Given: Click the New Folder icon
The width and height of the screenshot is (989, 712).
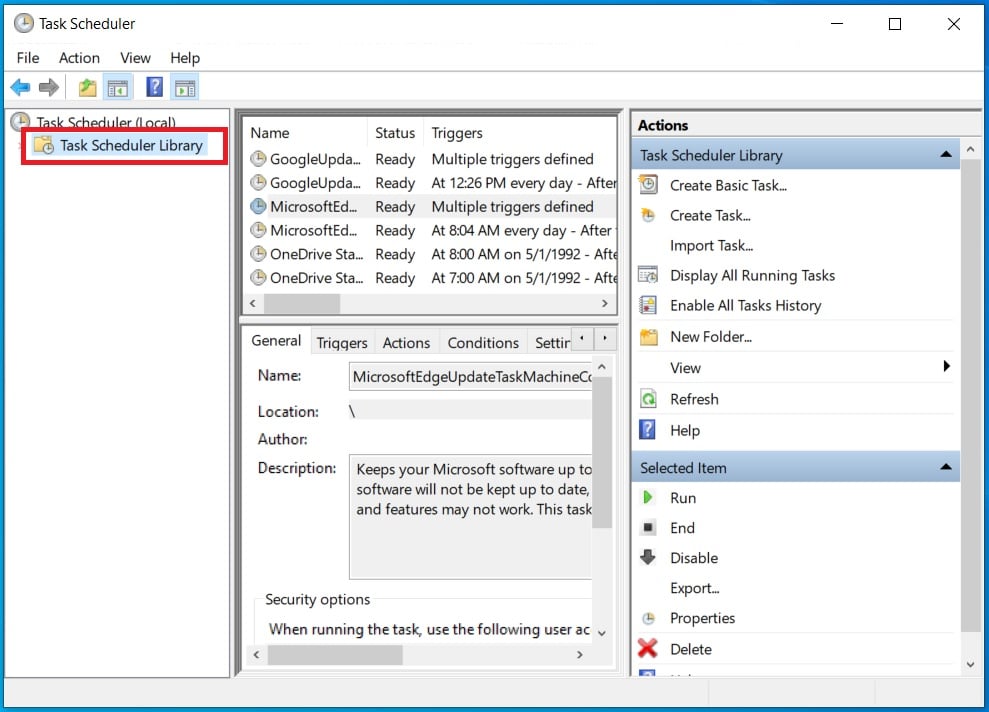Looking at the screenshot, I should click(x=648, y=337).
